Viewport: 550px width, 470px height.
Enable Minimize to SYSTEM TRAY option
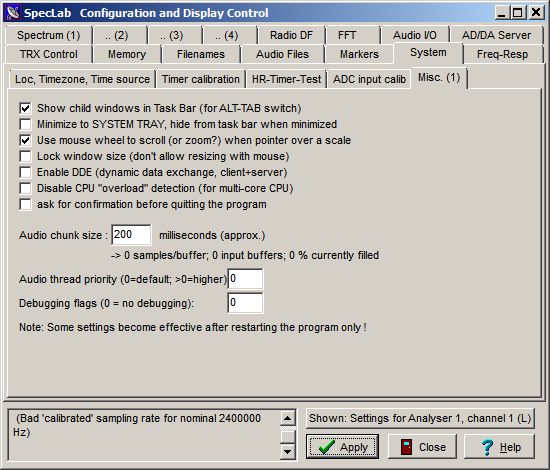25,124
